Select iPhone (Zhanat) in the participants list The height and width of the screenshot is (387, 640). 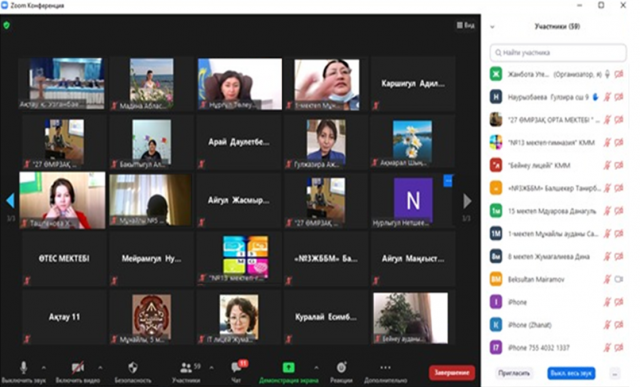(x=557, y=325)
